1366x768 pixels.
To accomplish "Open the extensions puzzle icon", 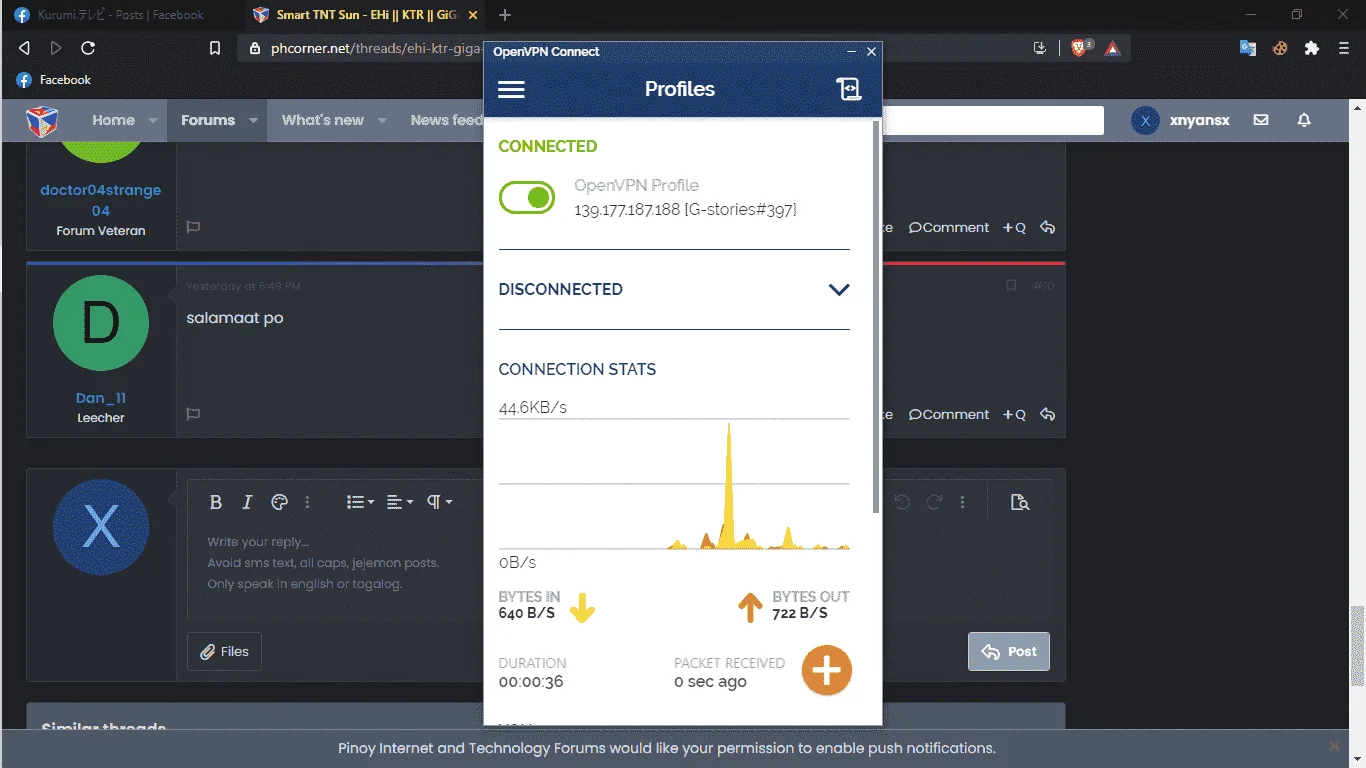I will coord(1312,48).
